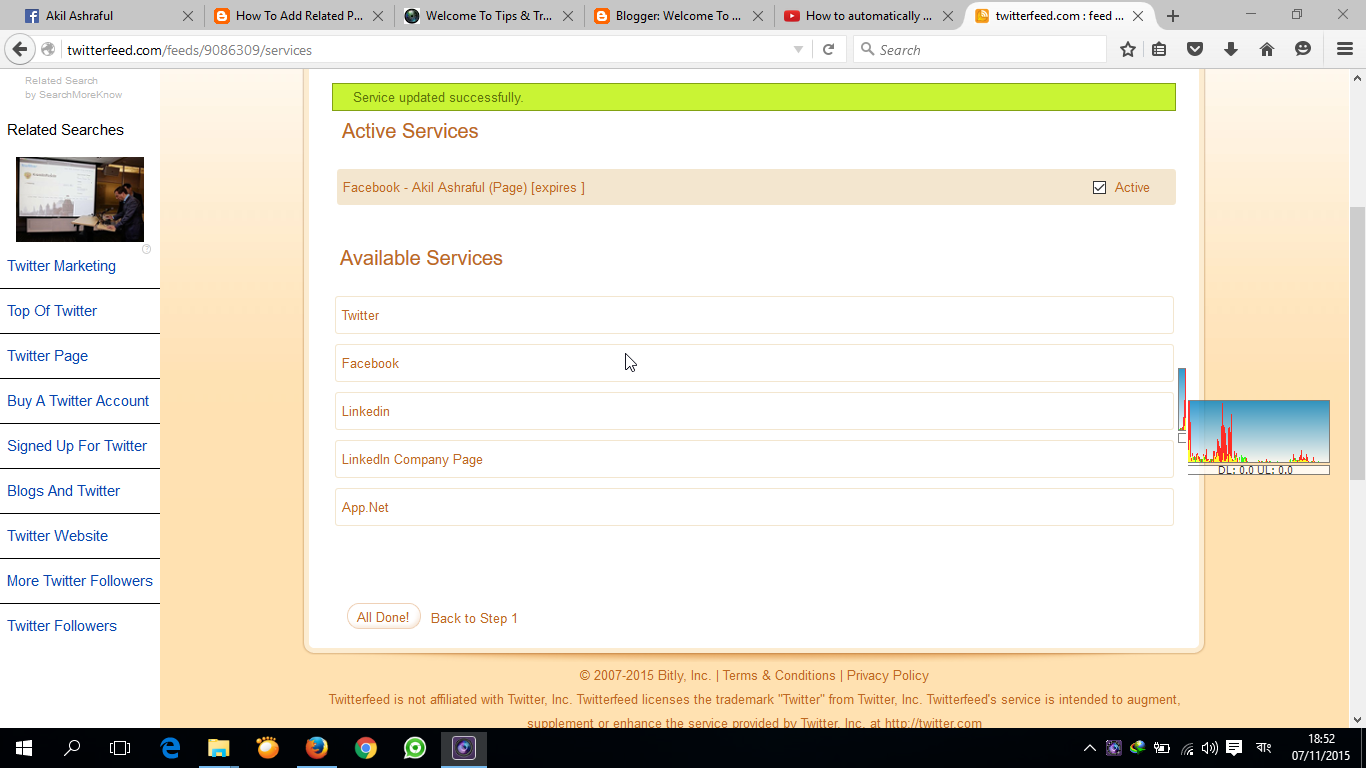The height and width of the screenshot is (768, 1366).
Task: Go back using browser back arrow
Action: (x=19, y=50)
